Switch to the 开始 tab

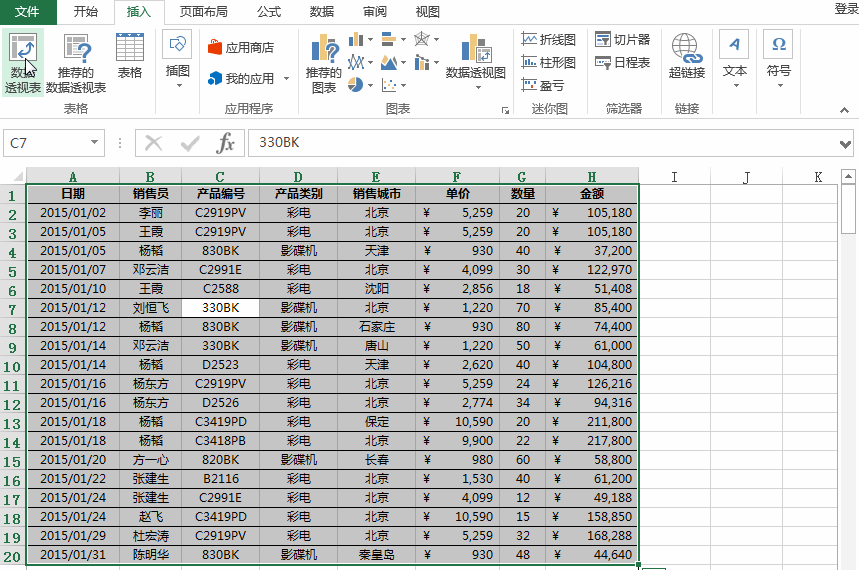point(85,12)
